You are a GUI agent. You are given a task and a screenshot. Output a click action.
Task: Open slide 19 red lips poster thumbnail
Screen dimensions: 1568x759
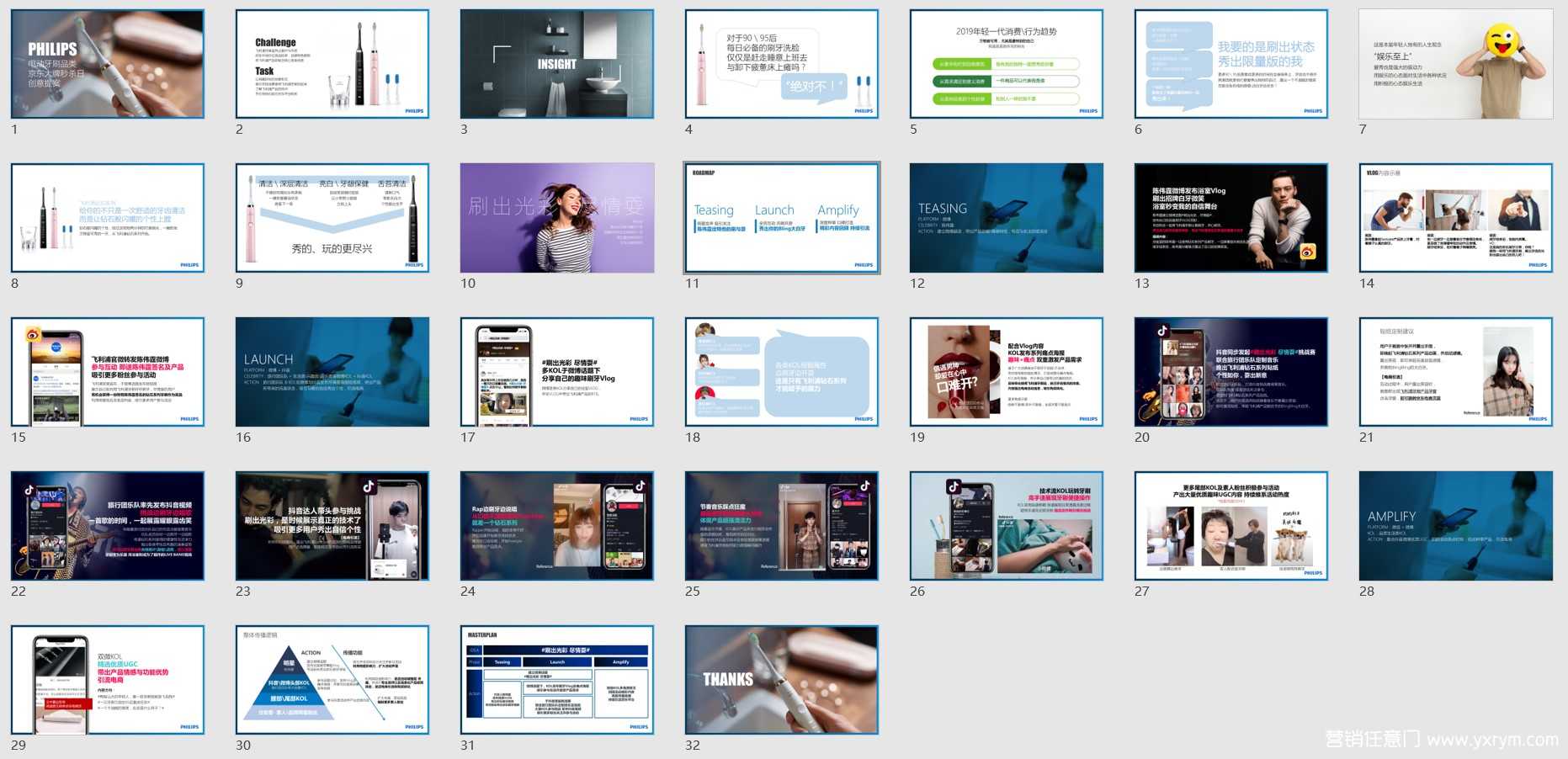(1007, 372)
